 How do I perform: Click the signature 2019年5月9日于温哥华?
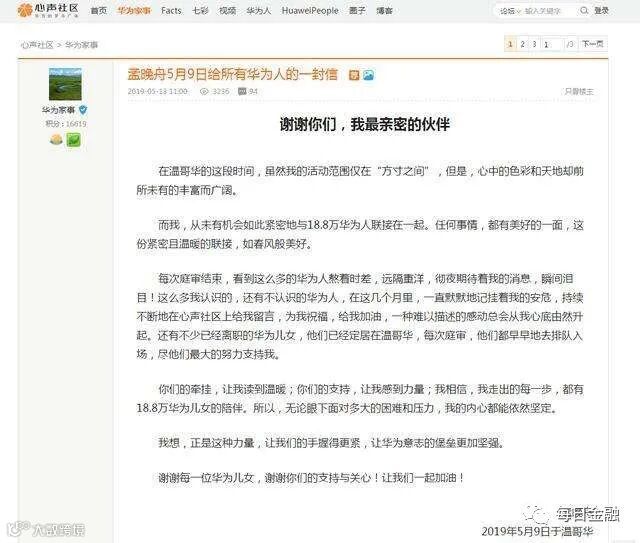[x=537, y=531]
